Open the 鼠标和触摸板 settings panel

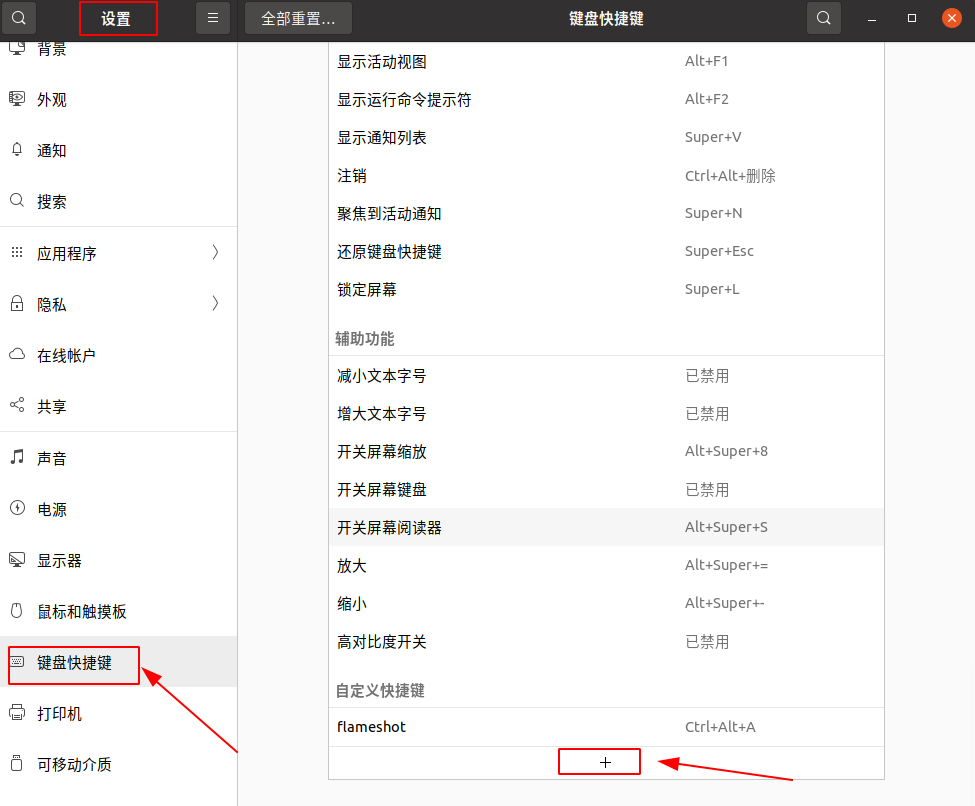(118, 611)
